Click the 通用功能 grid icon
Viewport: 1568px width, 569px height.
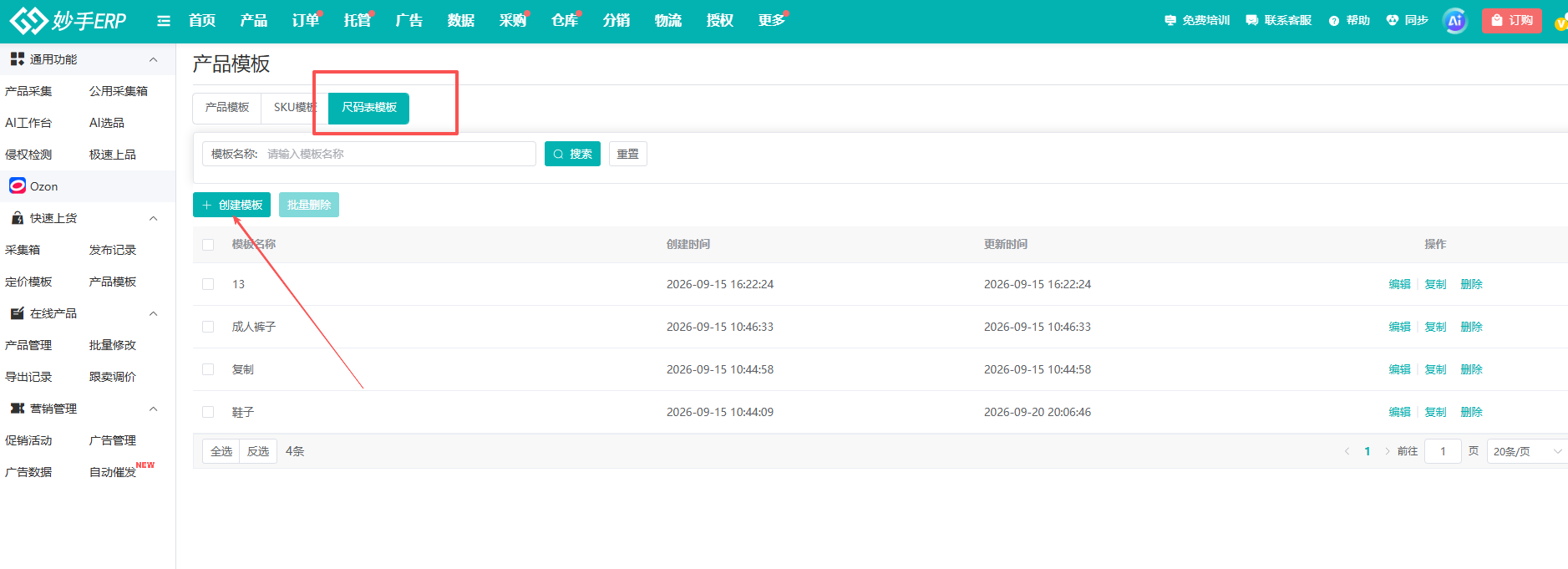tap(17, 59)
